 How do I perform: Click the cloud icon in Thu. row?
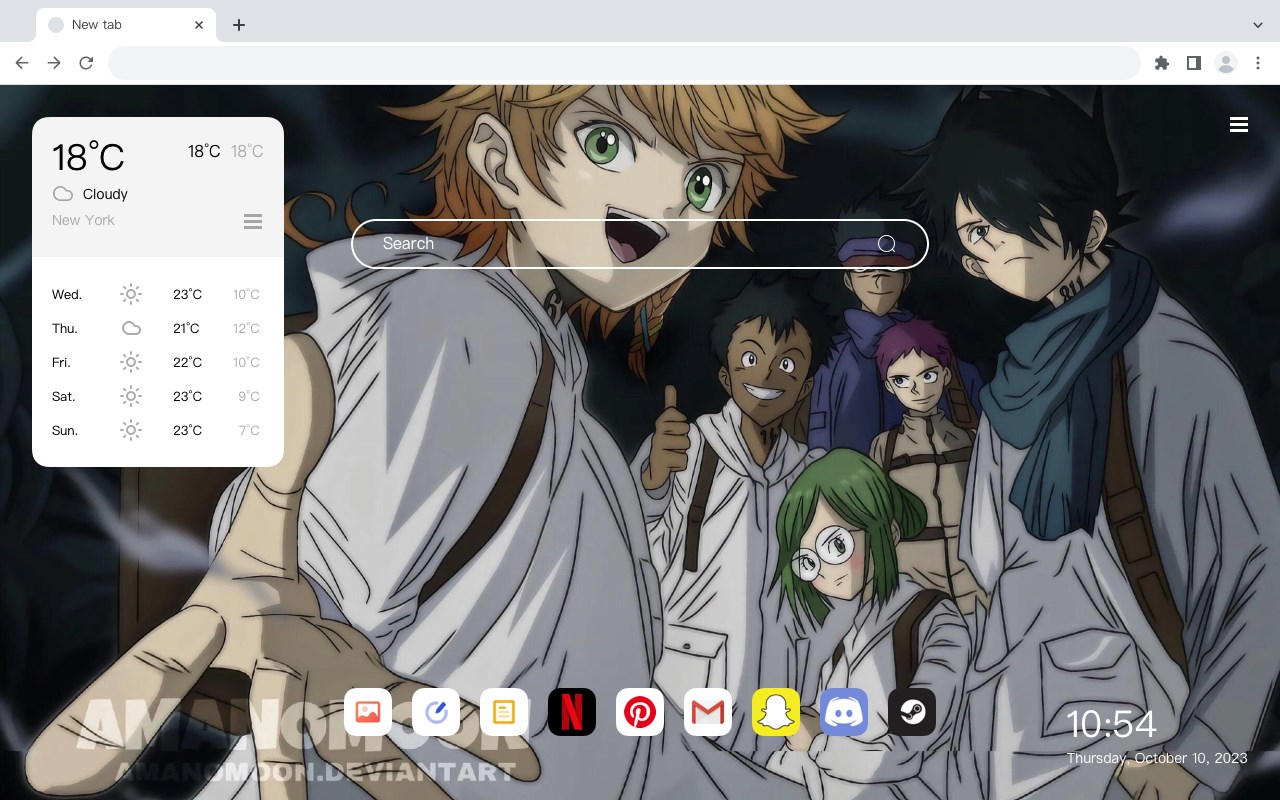pos(131,328)
